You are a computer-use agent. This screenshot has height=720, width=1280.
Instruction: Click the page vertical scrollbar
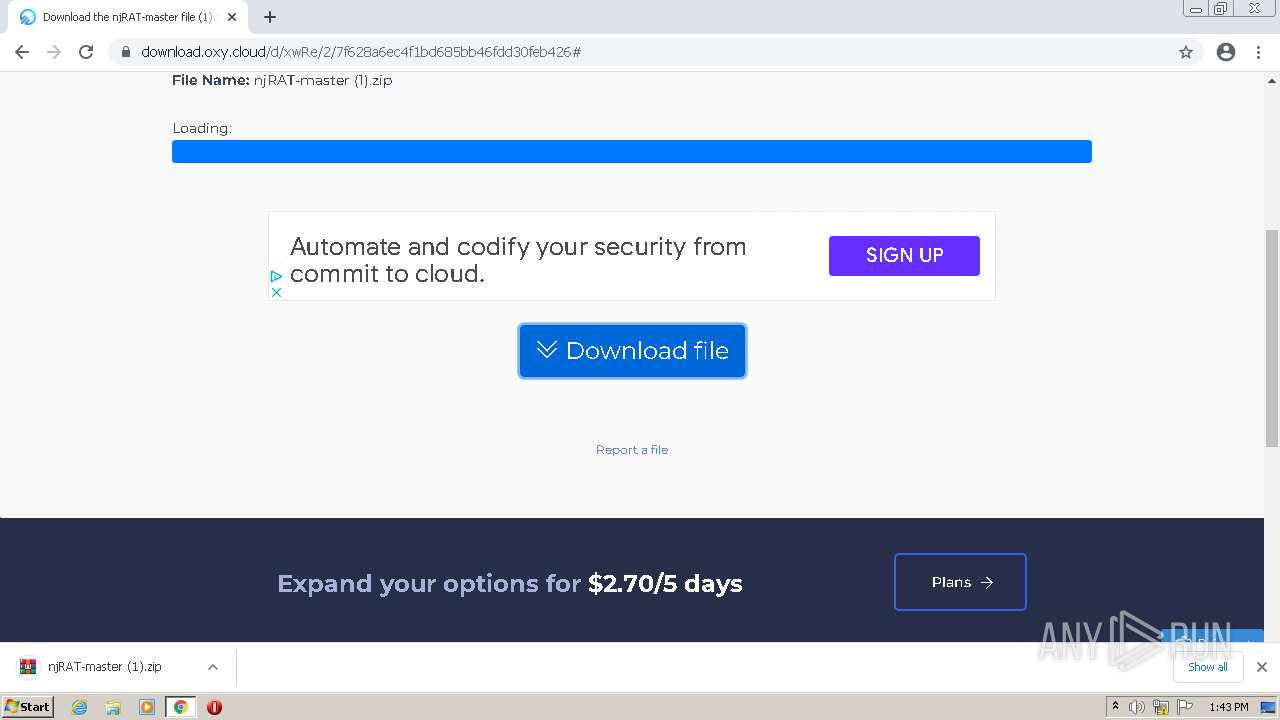1272,338
